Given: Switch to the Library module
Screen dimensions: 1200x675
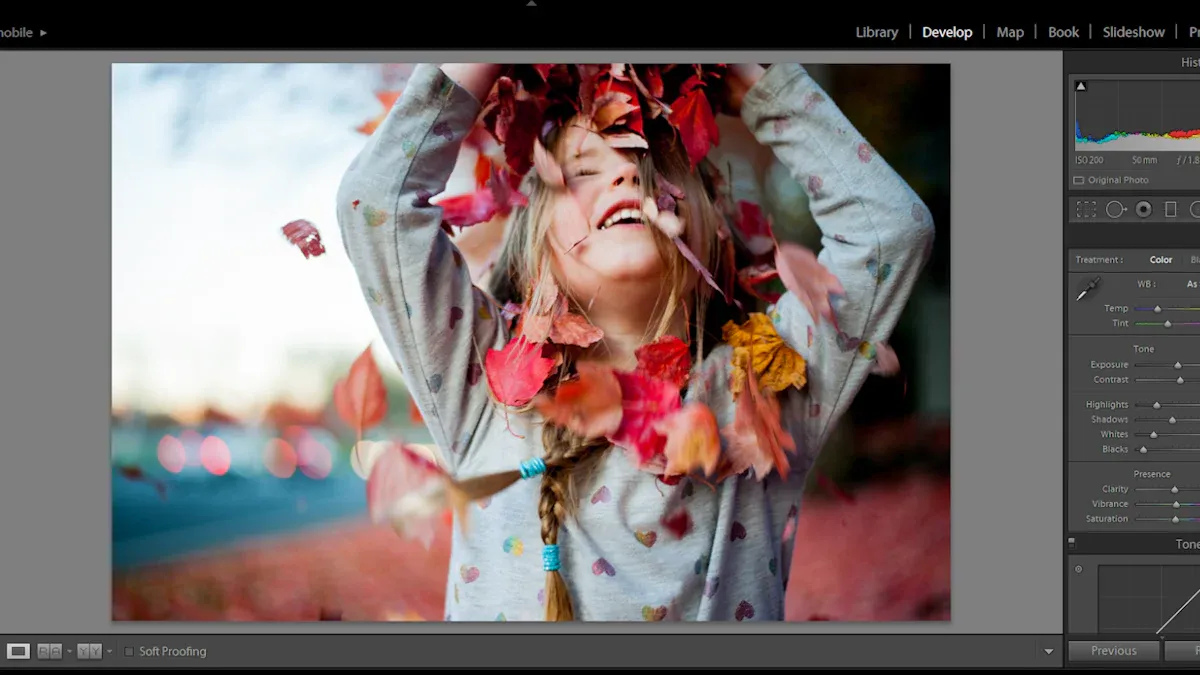Looking at the screenshot, I should pyautogui.click(x=876, y=32).
